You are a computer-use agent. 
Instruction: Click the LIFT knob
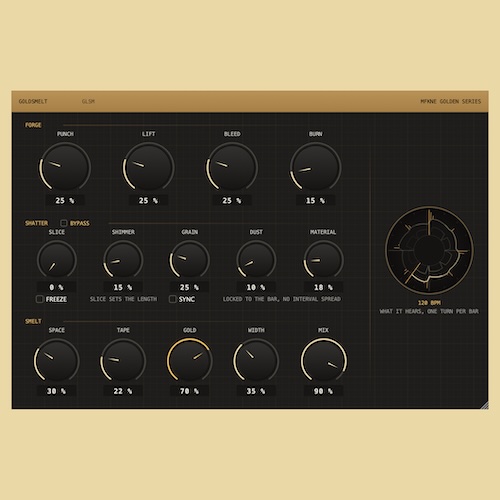click(148, 167)
